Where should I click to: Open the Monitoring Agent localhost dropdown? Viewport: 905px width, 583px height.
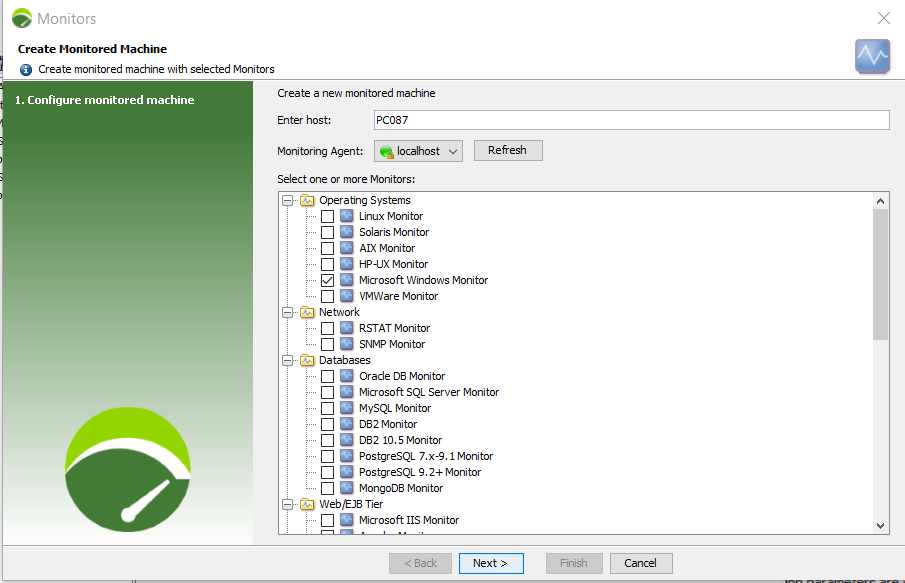coord(419,151)
